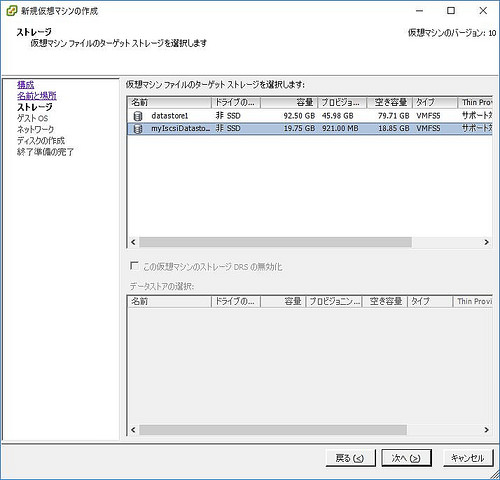The image size is (500, 480).
Task: Click the vSphere wizard title bar icon
Action: (x=12, y=11)
